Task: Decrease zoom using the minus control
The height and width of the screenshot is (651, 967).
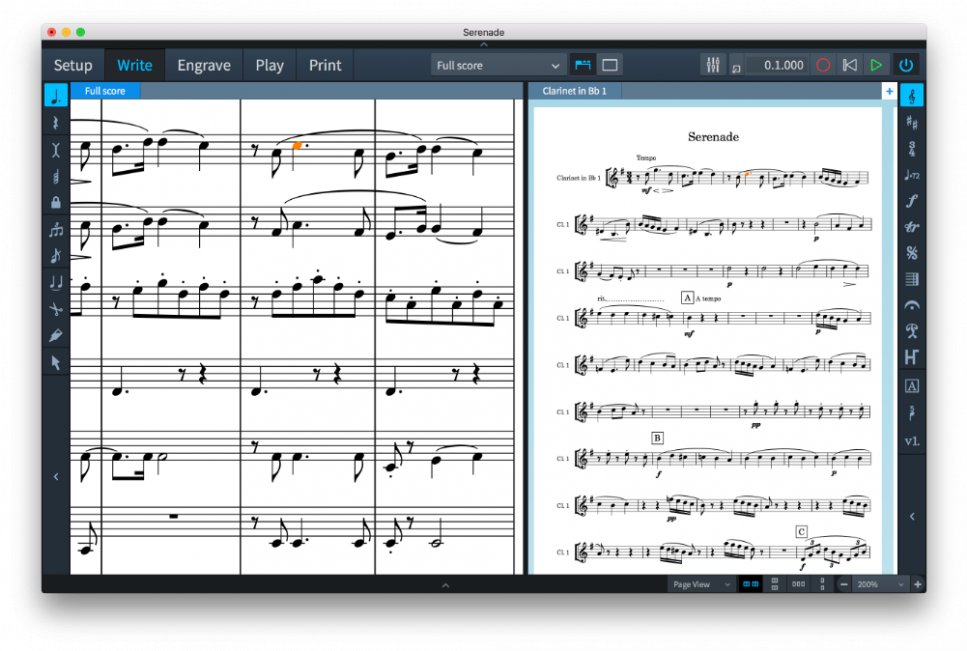Action: 843,584
